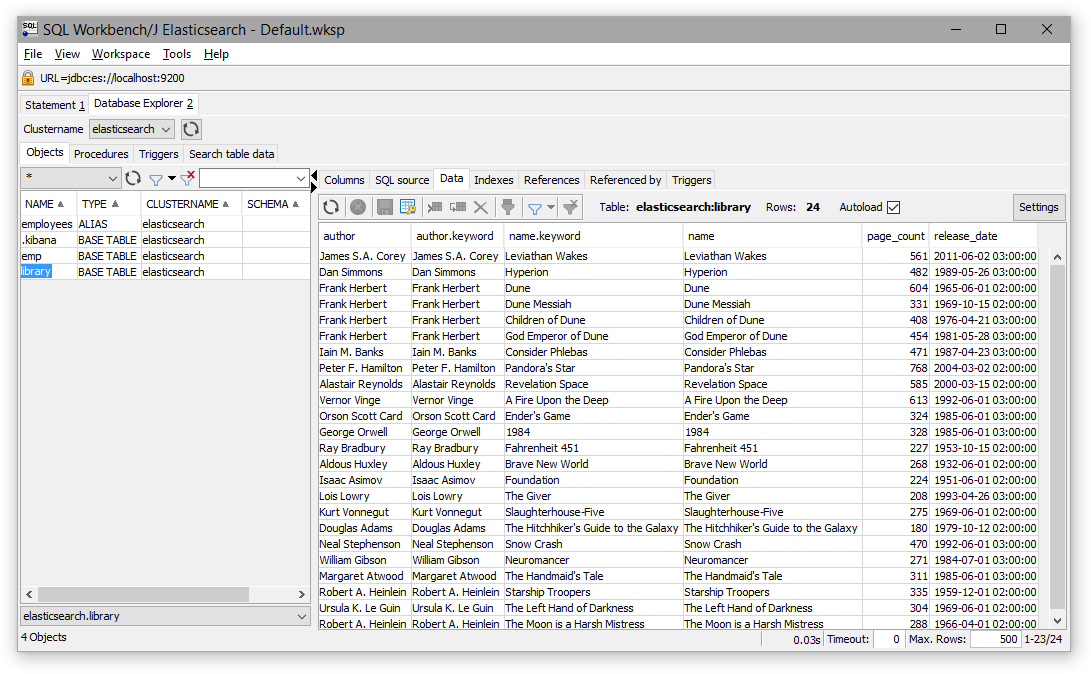Reload the library table data

tap(330, 207)
